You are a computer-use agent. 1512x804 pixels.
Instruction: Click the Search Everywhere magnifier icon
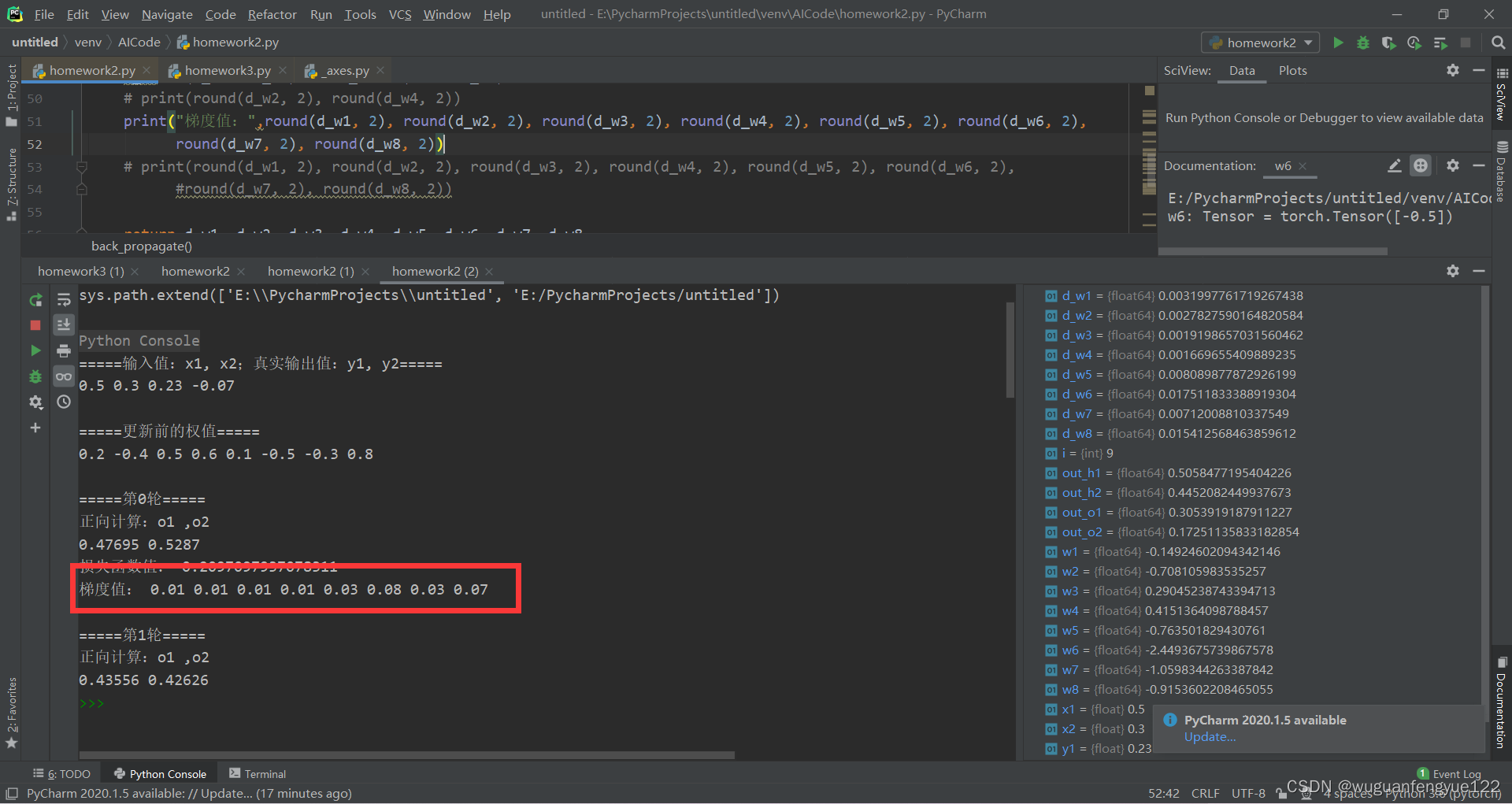click(1498, 43)
